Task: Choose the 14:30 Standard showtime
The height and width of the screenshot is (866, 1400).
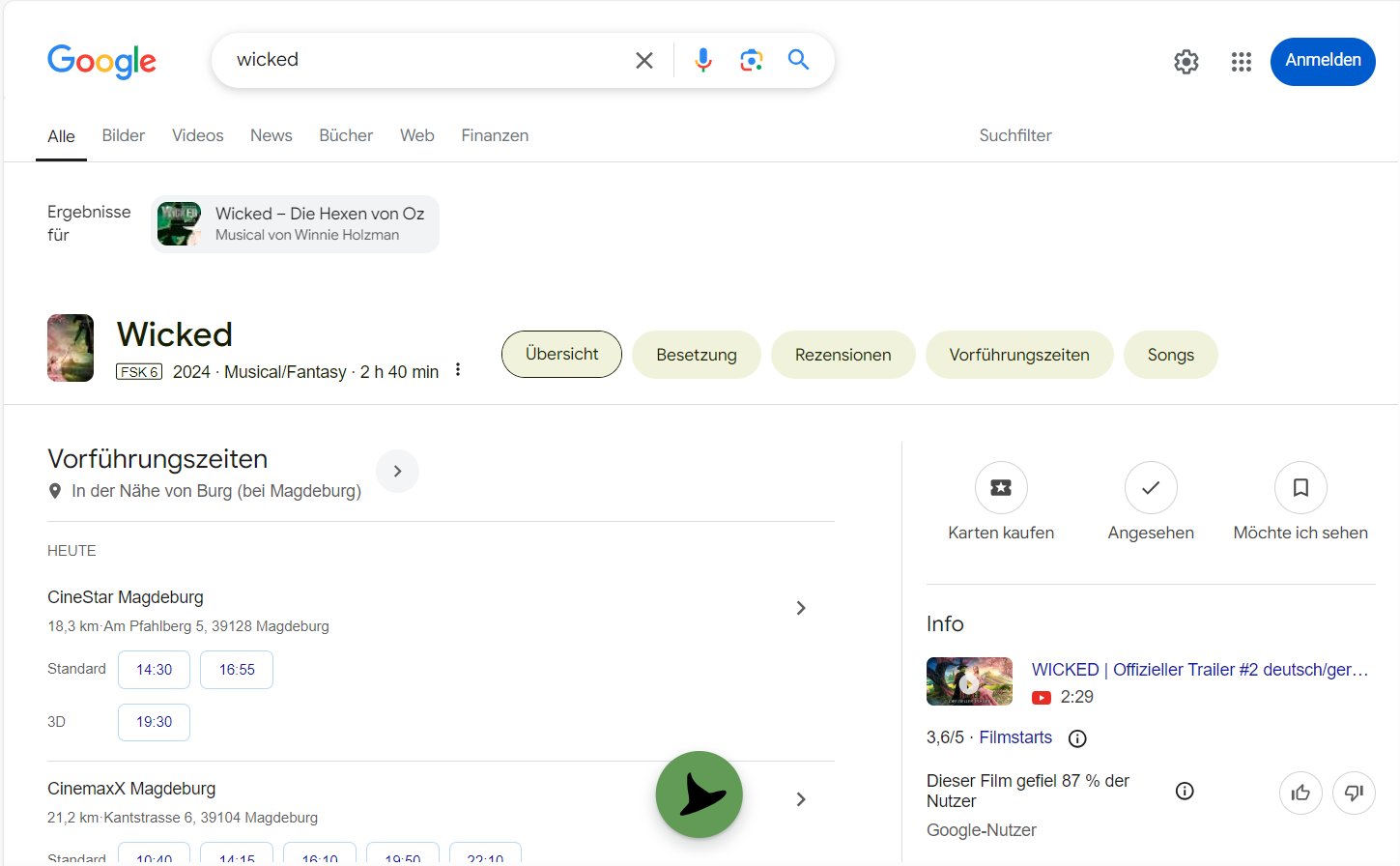Action: pyautogui.click(x=154, y=670)
